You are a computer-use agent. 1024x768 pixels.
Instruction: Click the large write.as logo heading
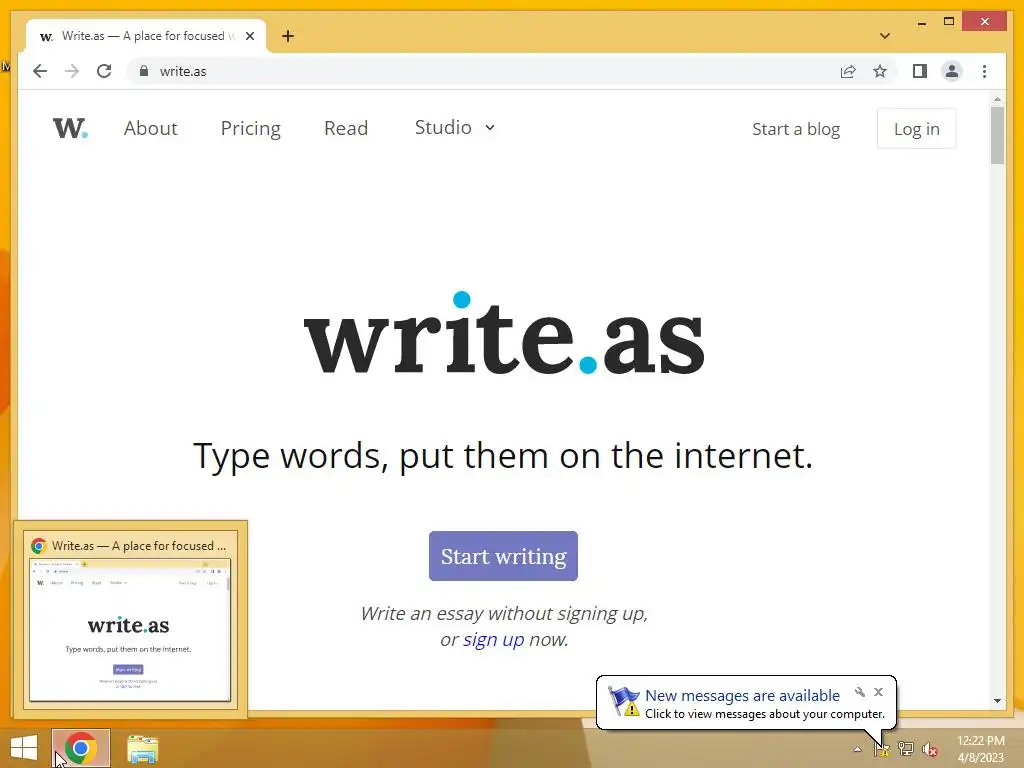coord(504,334)
